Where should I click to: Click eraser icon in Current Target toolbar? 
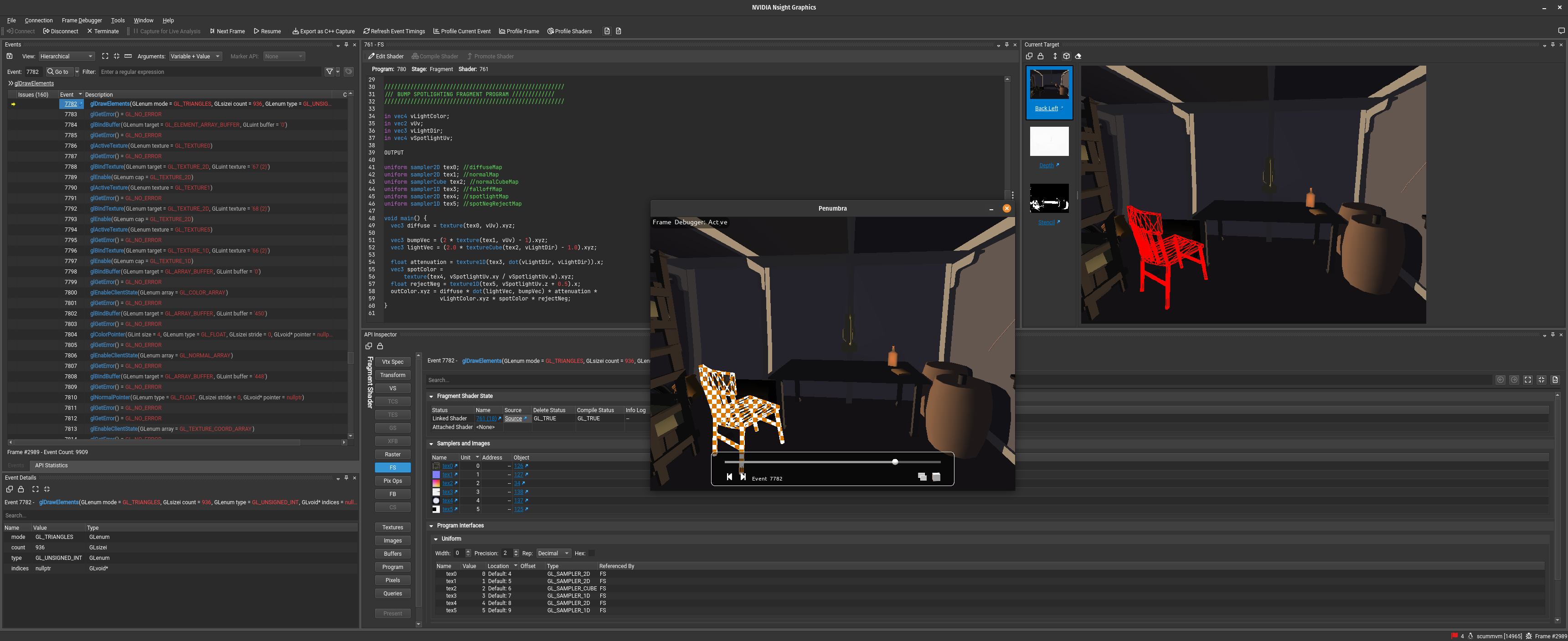coord(1078,56)
